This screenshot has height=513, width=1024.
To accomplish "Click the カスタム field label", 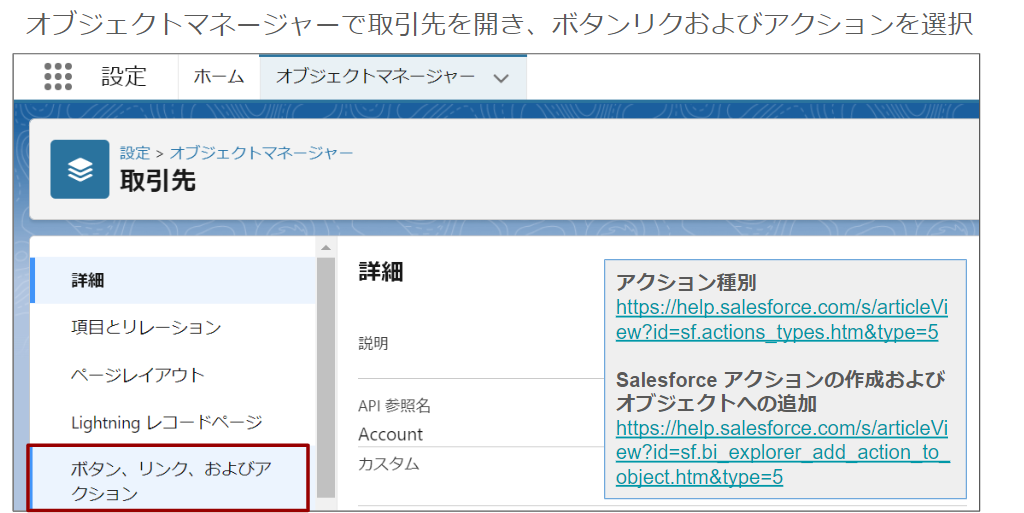I will 389,464.
